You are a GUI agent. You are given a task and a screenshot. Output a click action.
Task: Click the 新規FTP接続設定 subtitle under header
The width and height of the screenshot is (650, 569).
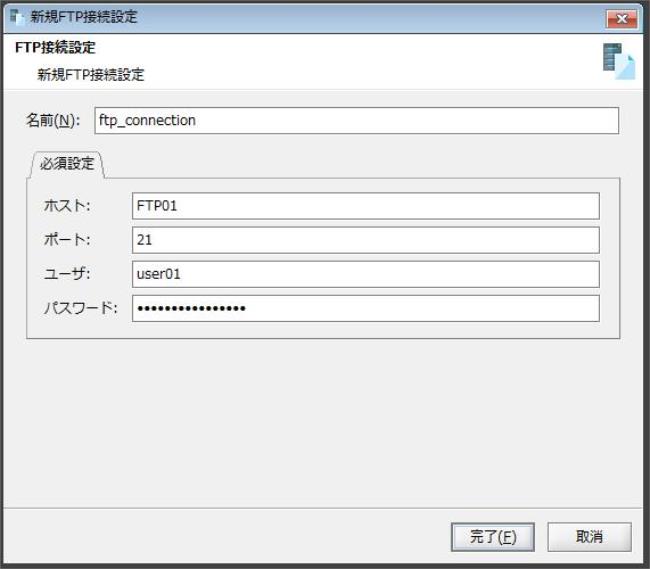click(91, 75)
